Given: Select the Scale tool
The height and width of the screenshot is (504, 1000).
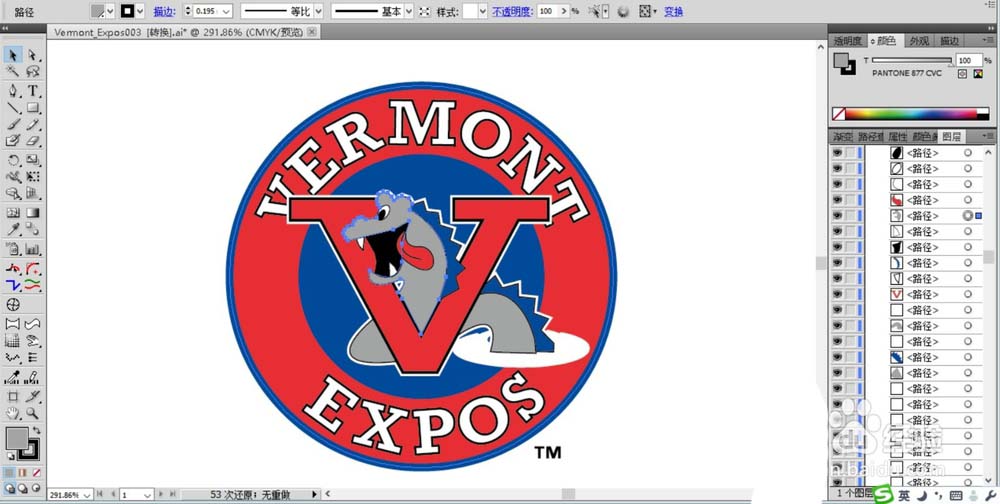Looking at the screenshot, I should pyautogui.click(x=33, y=160).
